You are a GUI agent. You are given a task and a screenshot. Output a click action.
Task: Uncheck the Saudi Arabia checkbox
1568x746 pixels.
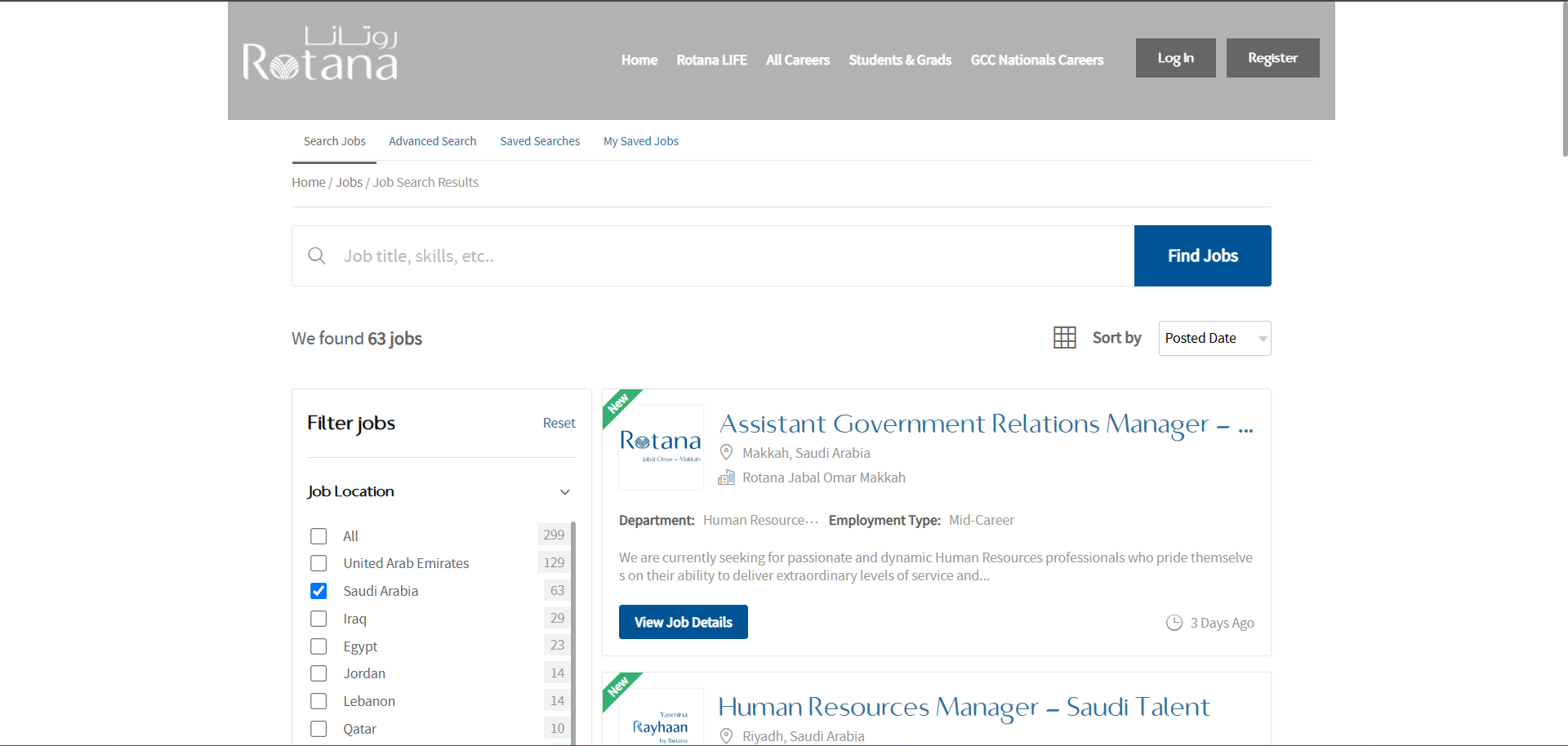pyautogui.click(x=318, y=591)
